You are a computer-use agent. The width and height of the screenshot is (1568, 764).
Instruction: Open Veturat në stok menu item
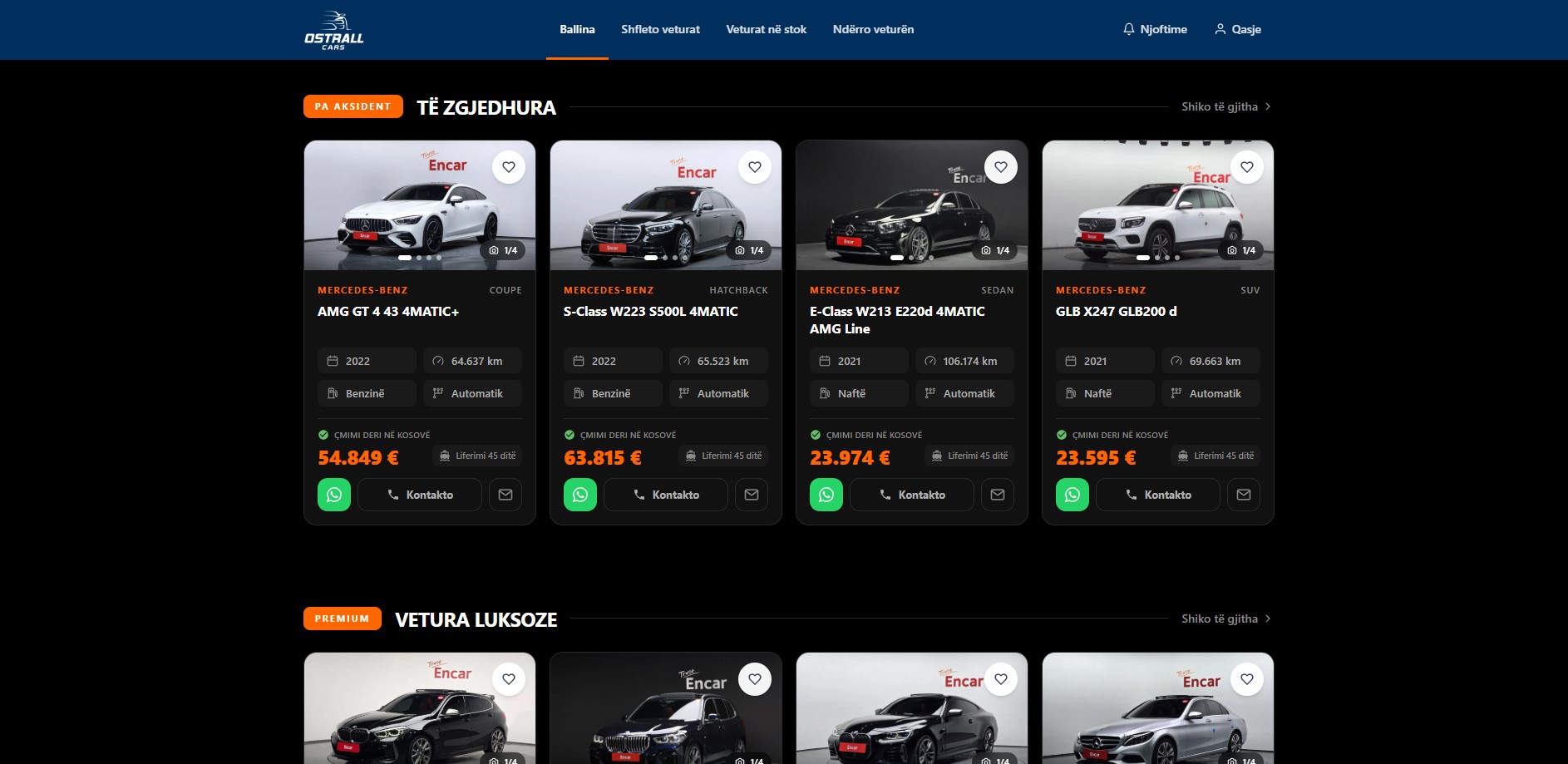pos(766,29)
